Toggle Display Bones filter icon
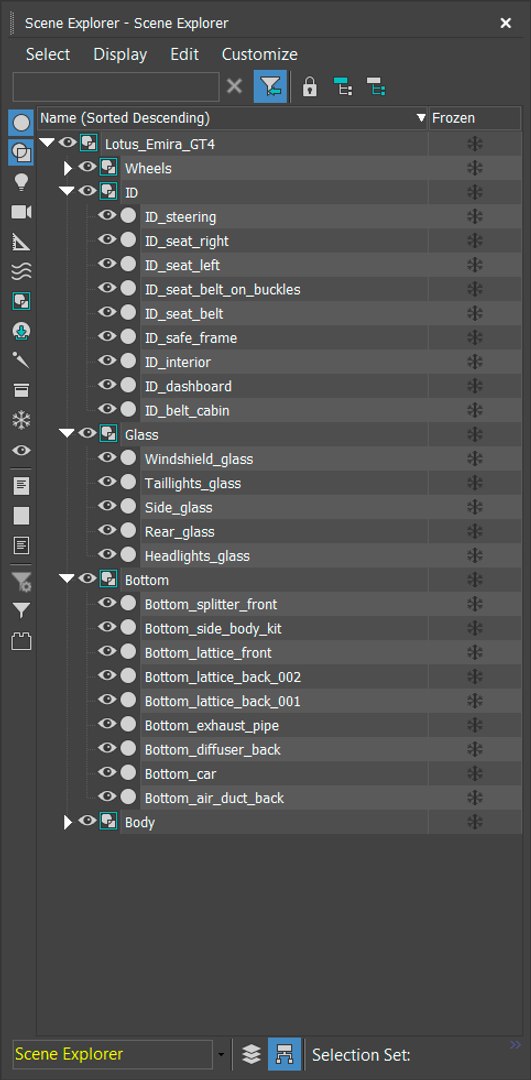The height and width of the screenshot is (1080, 531). pos(21,360)
